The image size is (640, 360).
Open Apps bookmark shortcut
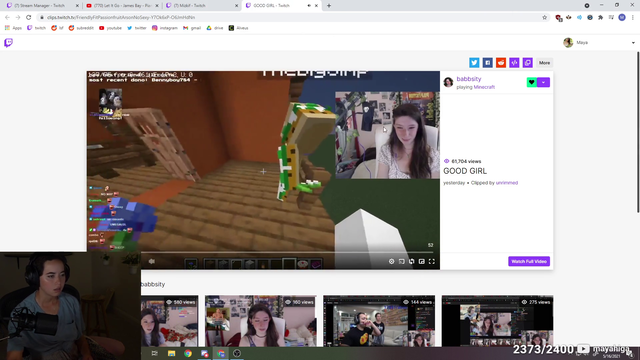13,28
